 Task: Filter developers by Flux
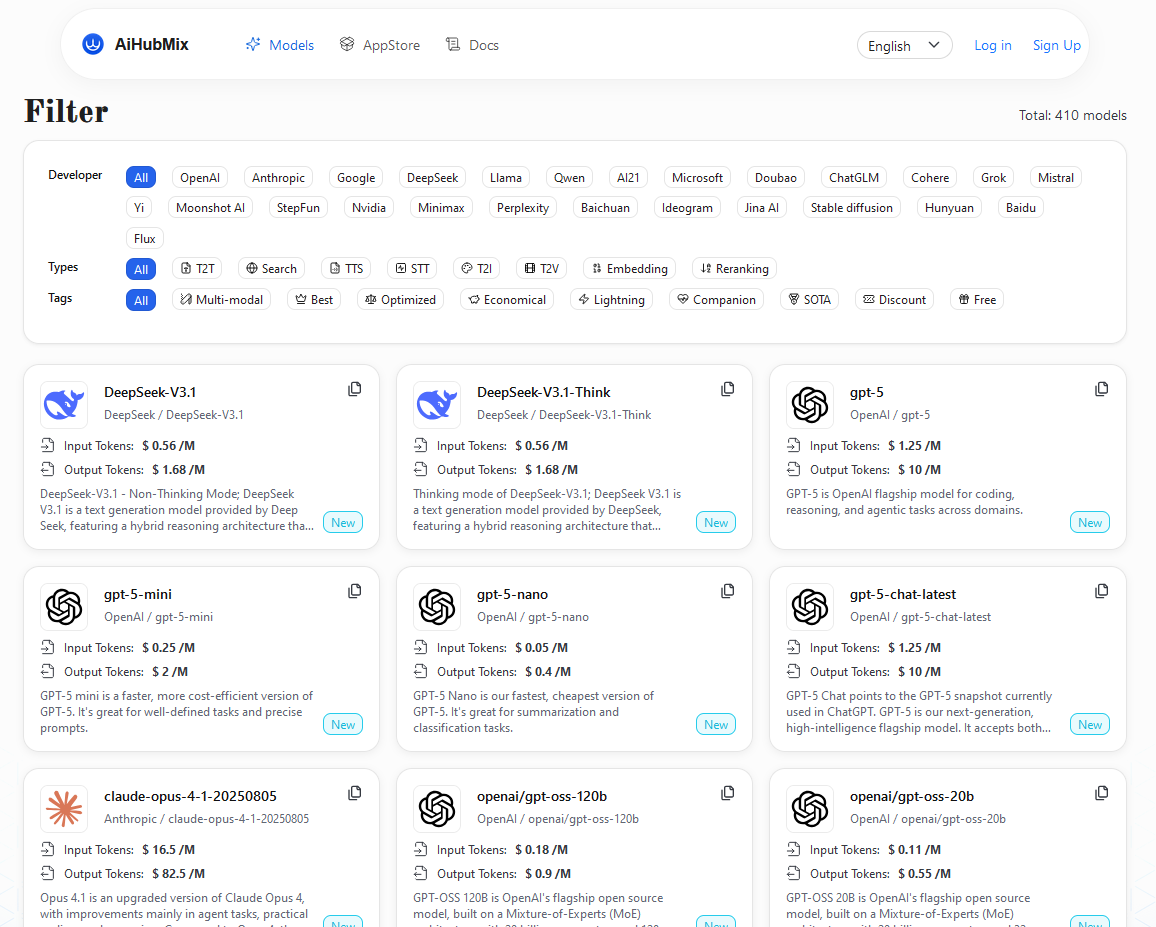(x=144, y=239)
